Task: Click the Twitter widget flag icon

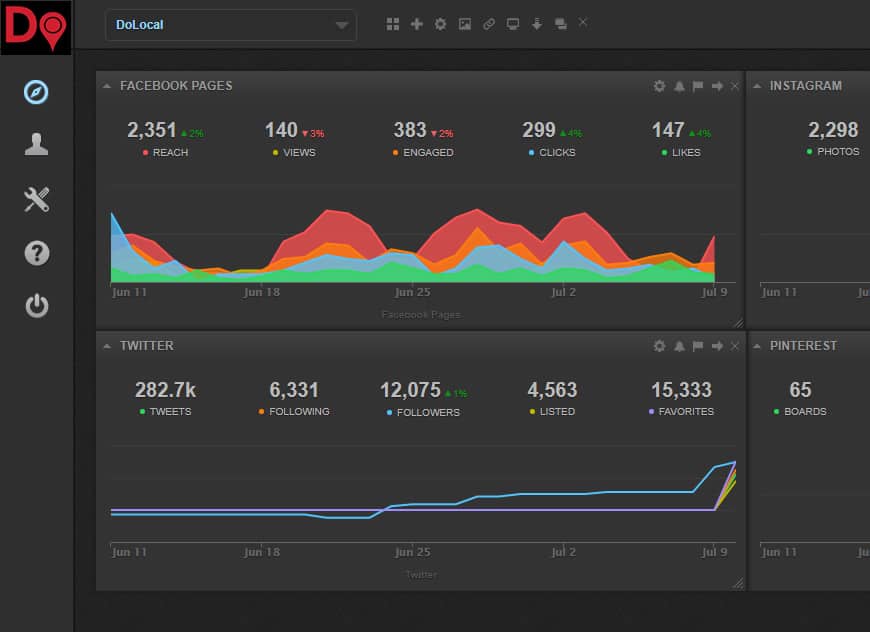Action: (698, 346)
